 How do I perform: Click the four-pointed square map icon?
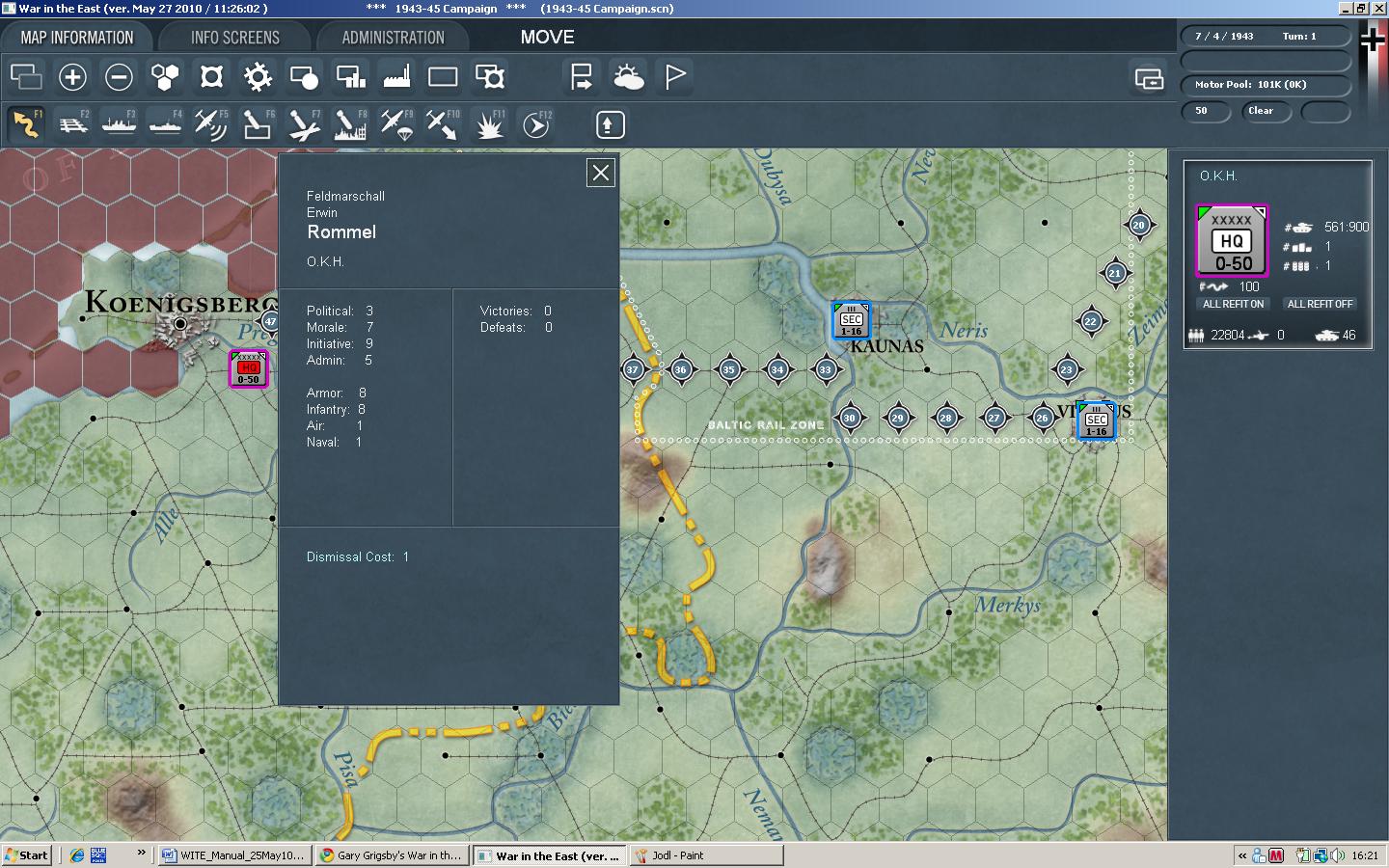click(x=211, y=77)
